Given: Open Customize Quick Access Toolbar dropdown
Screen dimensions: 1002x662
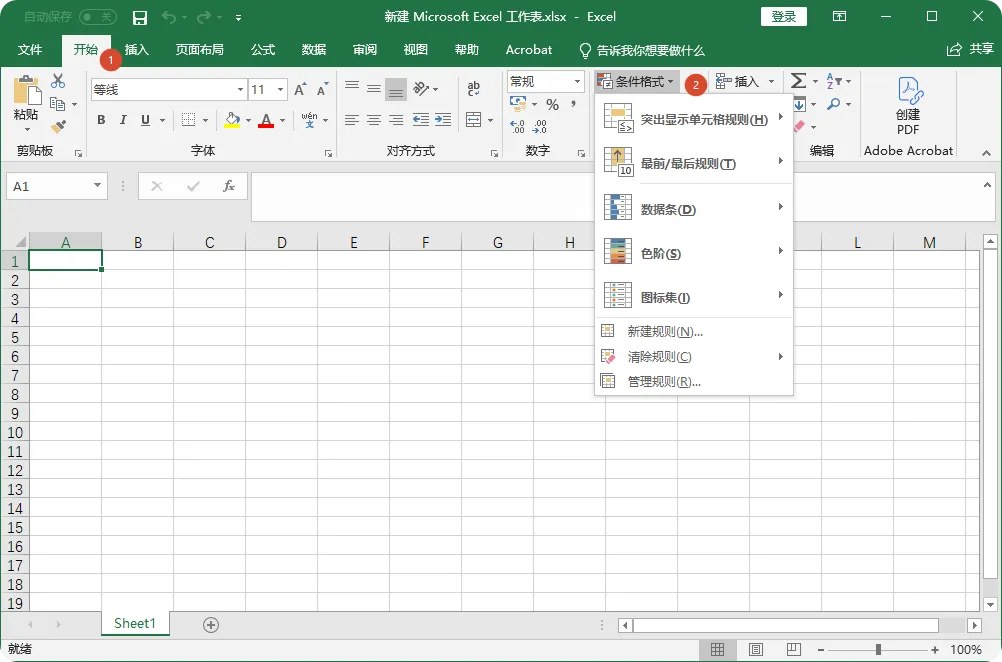Looking at the screenshot, I should [238, 18].
